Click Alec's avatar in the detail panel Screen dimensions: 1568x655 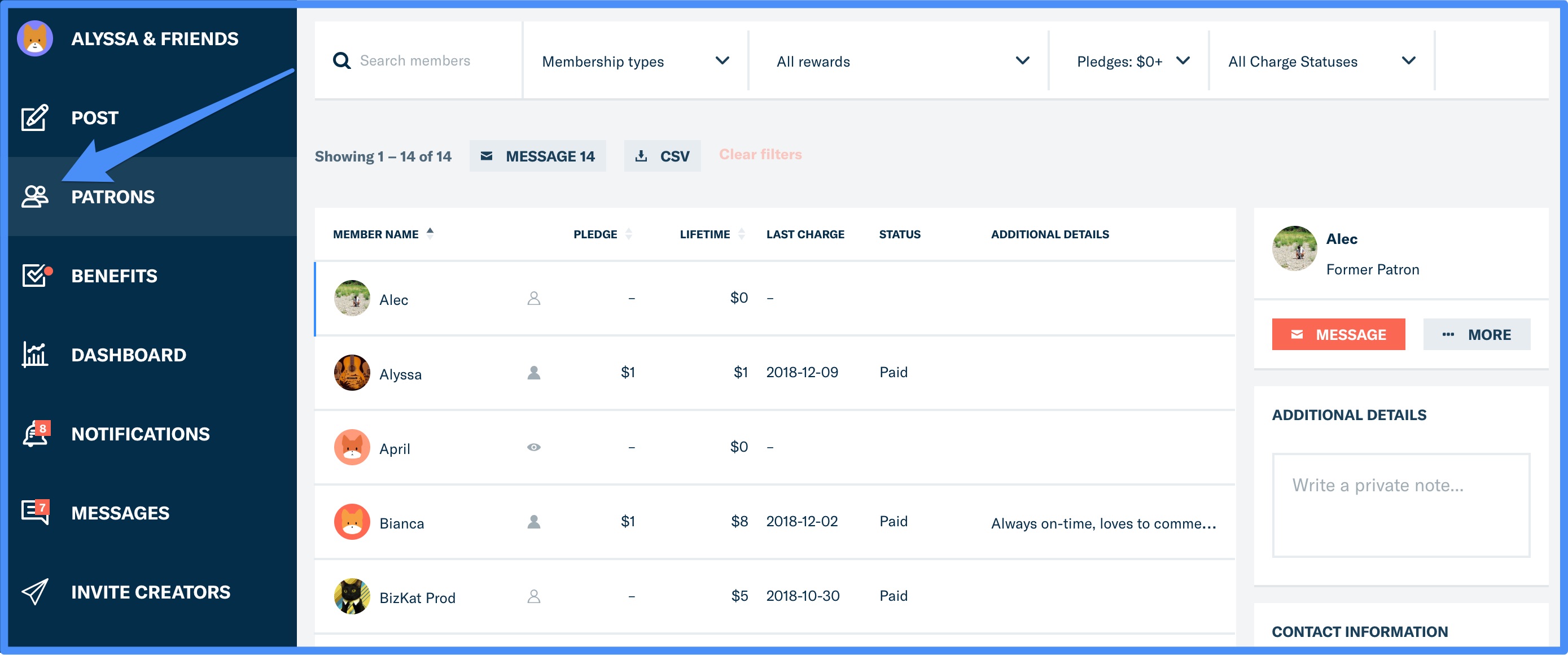[1295, 248]
